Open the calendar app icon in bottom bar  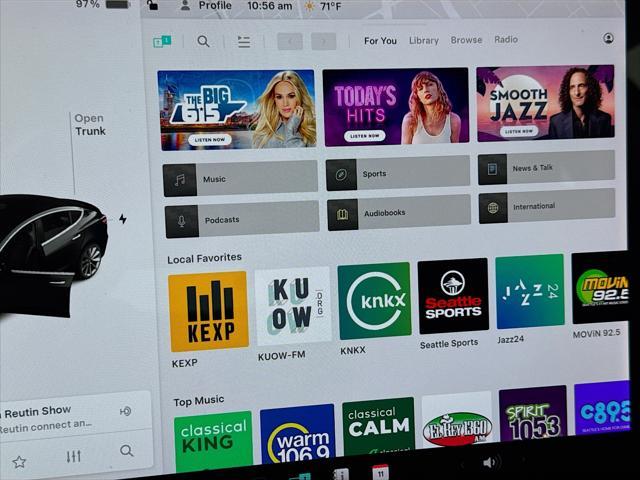click(x=380, y=473)
